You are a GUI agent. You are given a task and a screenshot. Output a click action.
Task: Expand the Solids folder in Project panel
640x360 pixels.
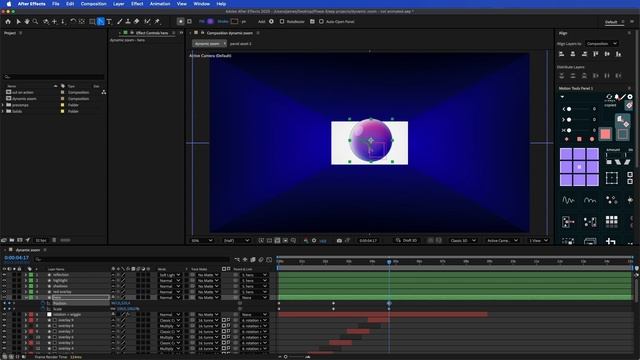click(3, 111)
